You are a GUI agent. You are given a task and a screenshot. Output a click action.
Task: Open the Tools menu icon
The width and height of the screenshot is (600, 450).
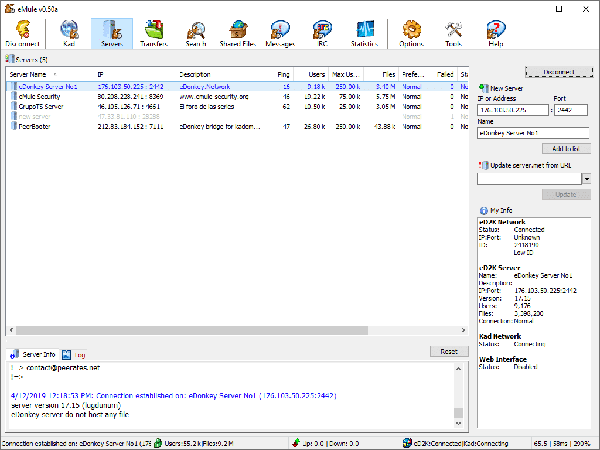tap(453, 33)
